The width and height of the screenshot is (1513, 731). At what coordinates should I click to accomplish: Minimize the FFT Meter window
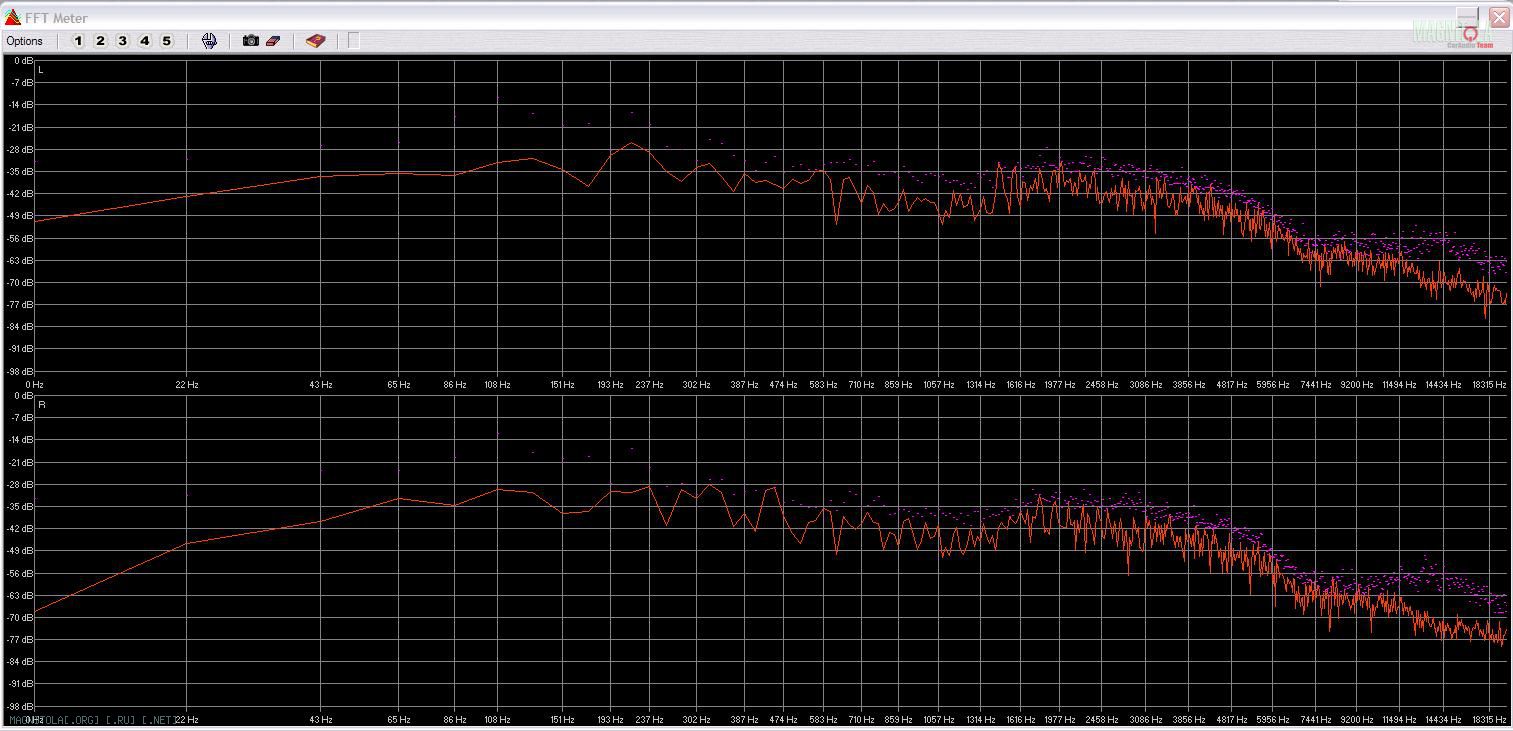tap(1467, 17)
